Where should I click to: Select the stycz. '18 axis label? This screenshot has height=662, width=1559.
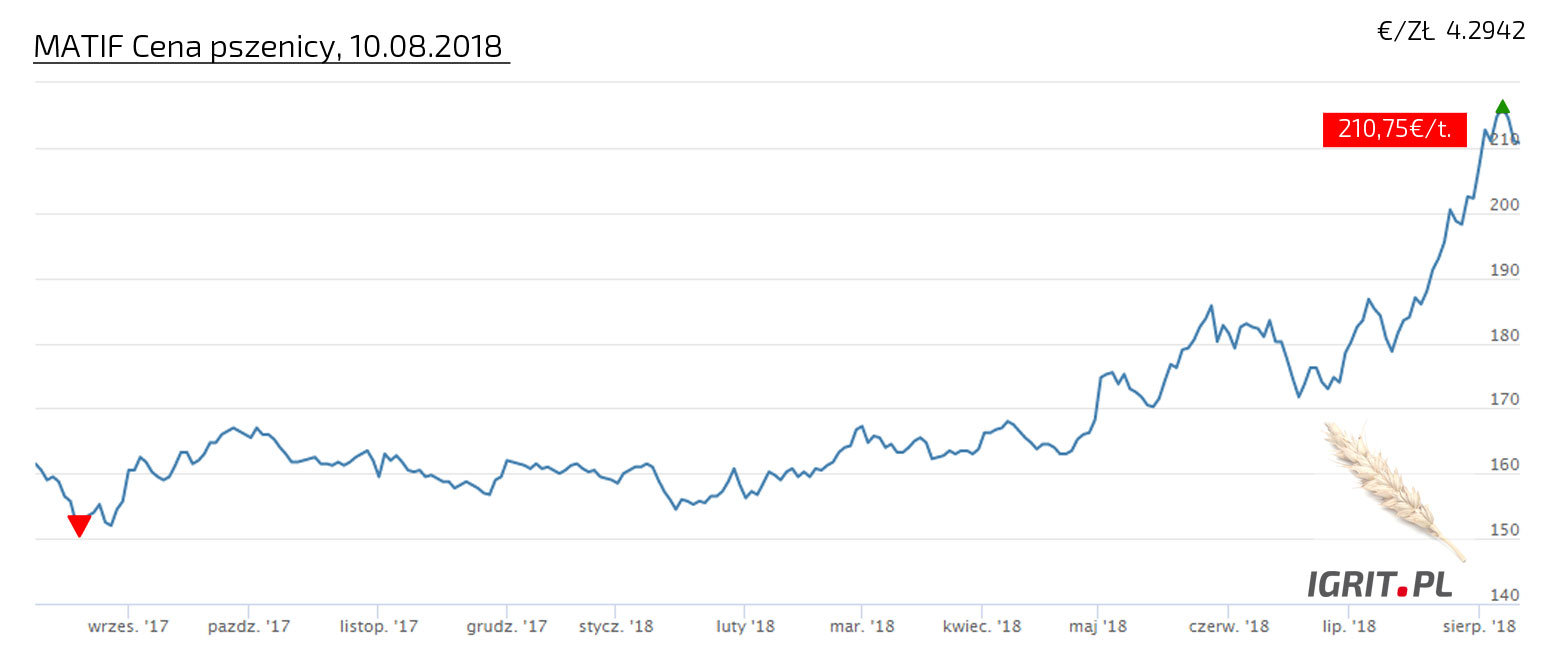[616, 627]
